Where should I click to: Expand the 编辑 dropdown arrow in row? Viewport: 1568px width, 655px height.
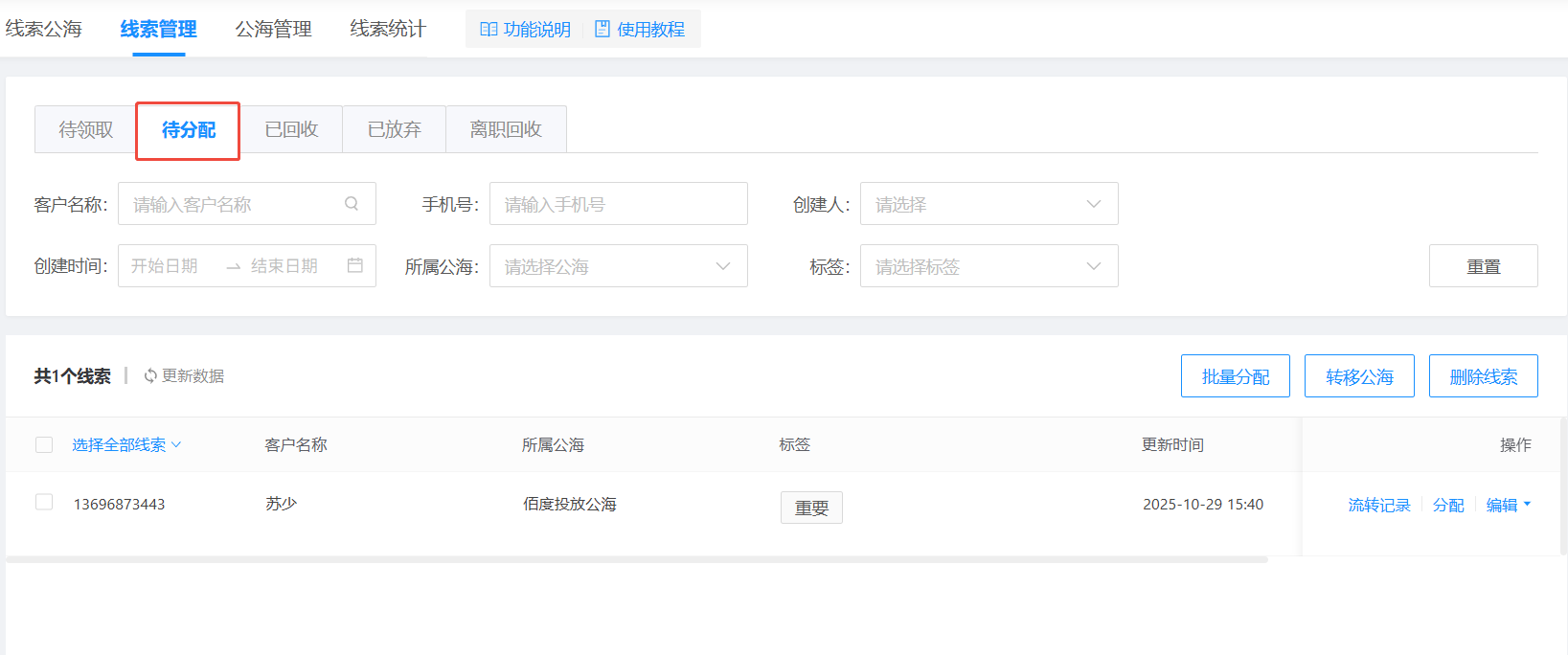(1527, 505)
